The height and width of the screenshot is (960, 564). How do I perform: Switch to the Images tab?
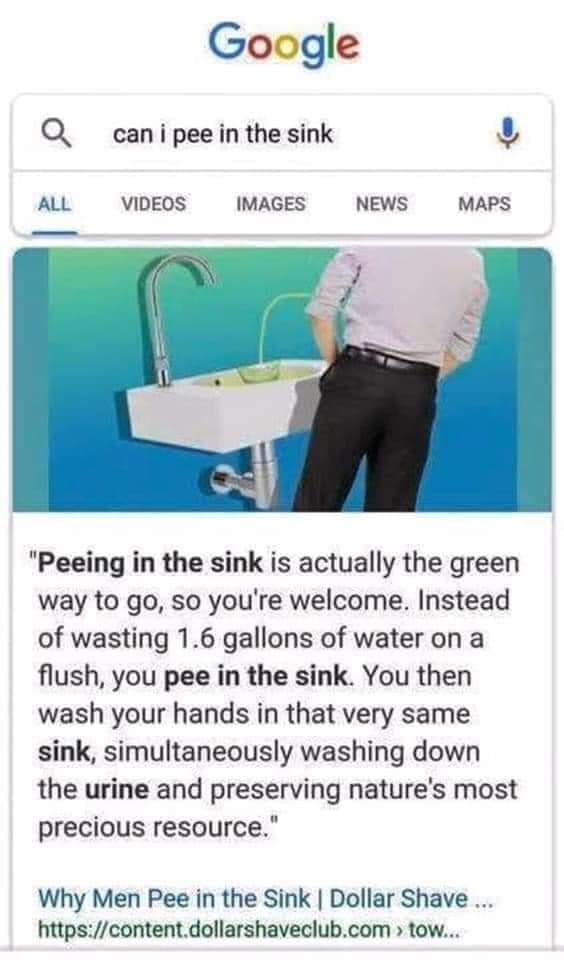tap(271, 203)
